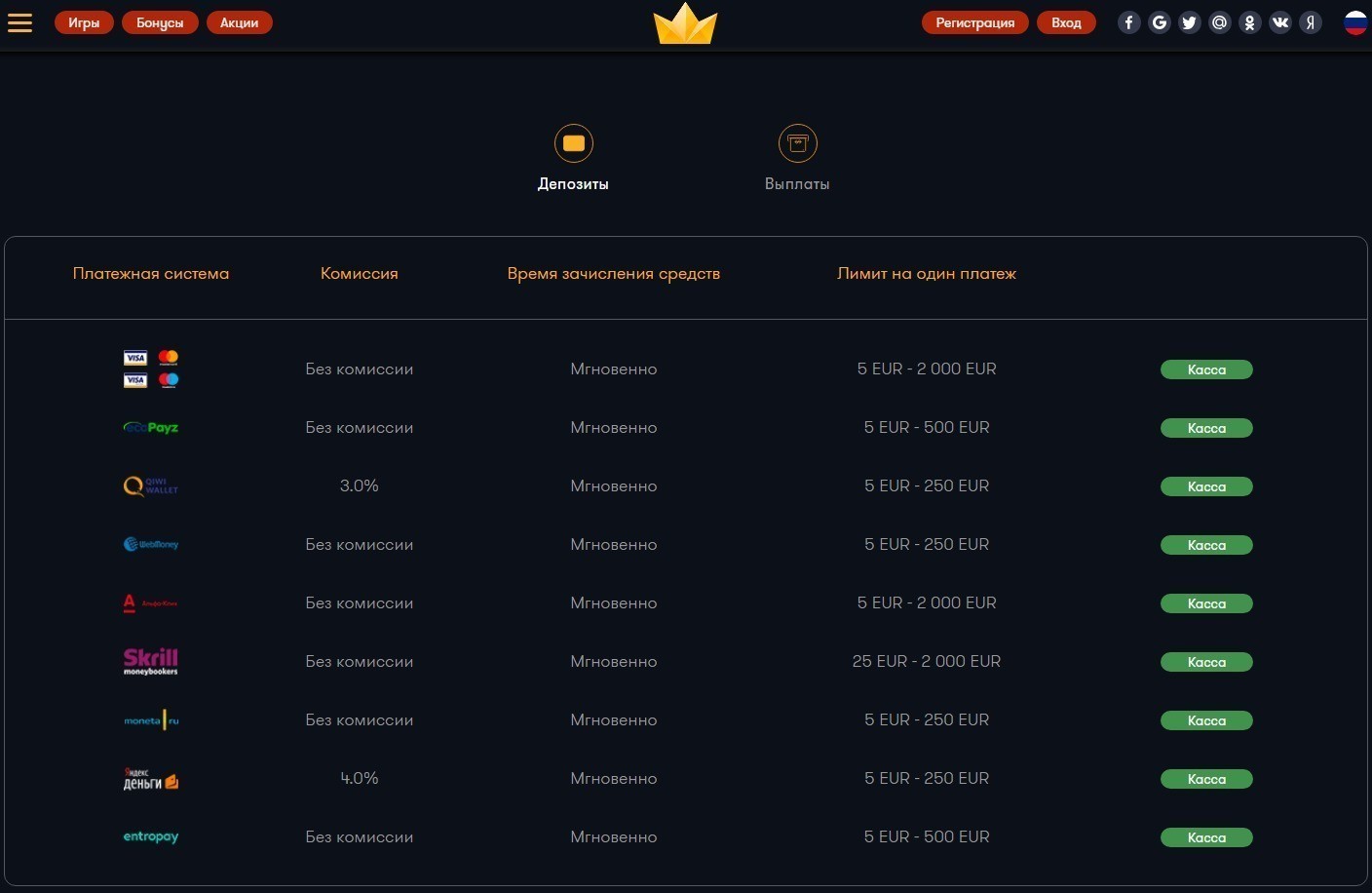Sign in with Yandex icon

pyautogui.click(x=1311, y=22)
